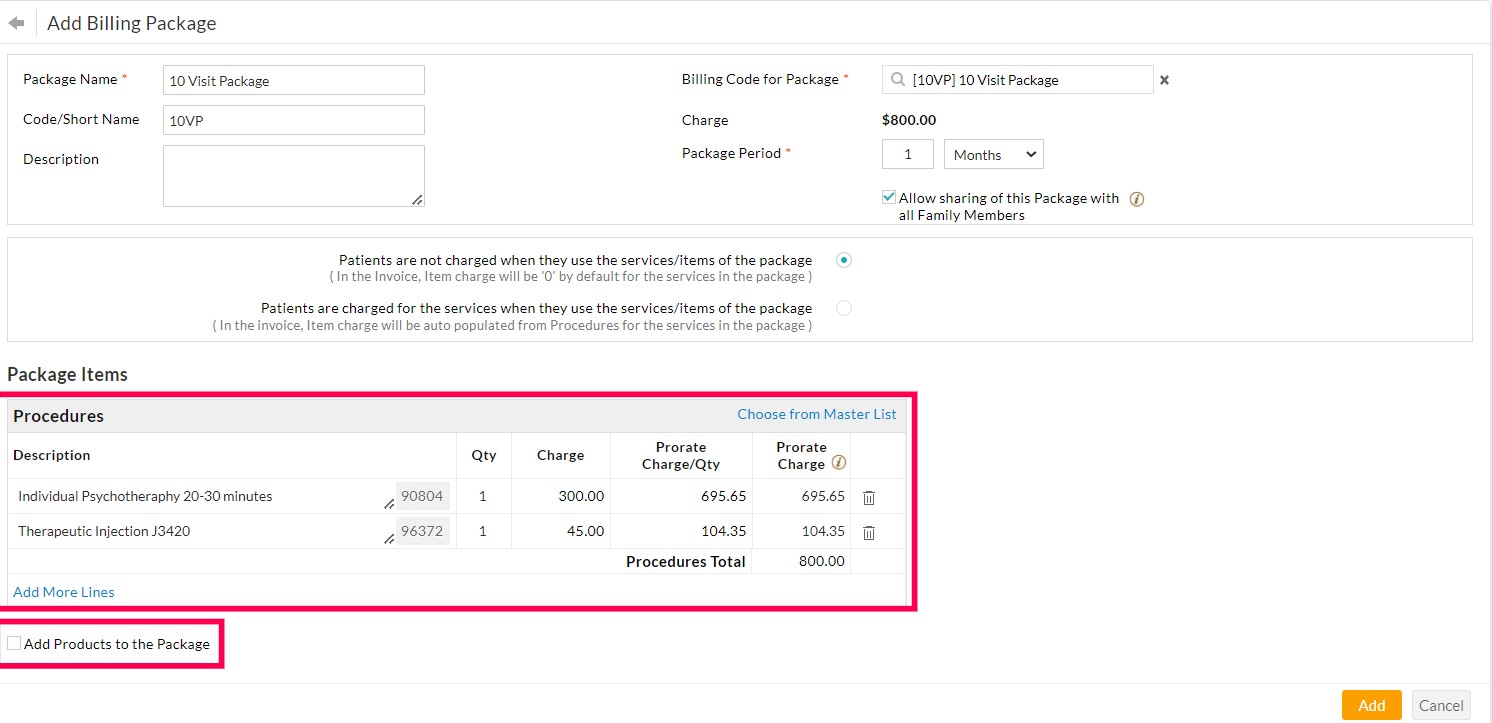1492x723 pixels.
Task: Click the info icon next to Package sharing option
Action: [1136, 199]
